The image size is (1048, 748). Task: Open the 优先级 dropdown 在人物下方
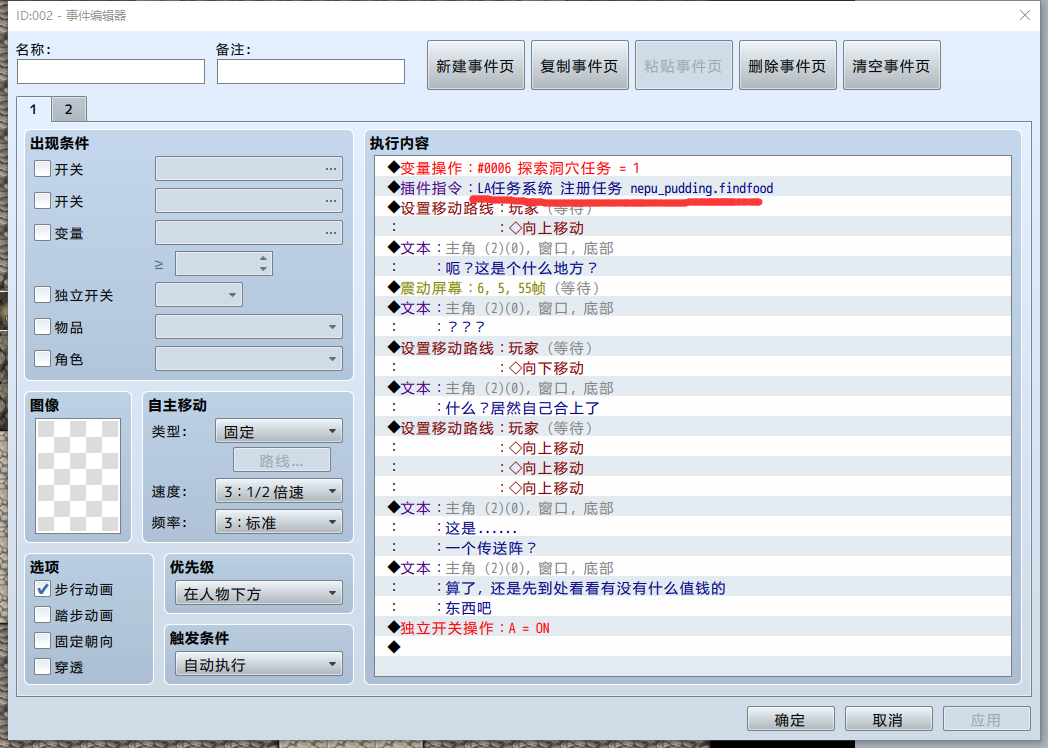click(x=259, y=593)
